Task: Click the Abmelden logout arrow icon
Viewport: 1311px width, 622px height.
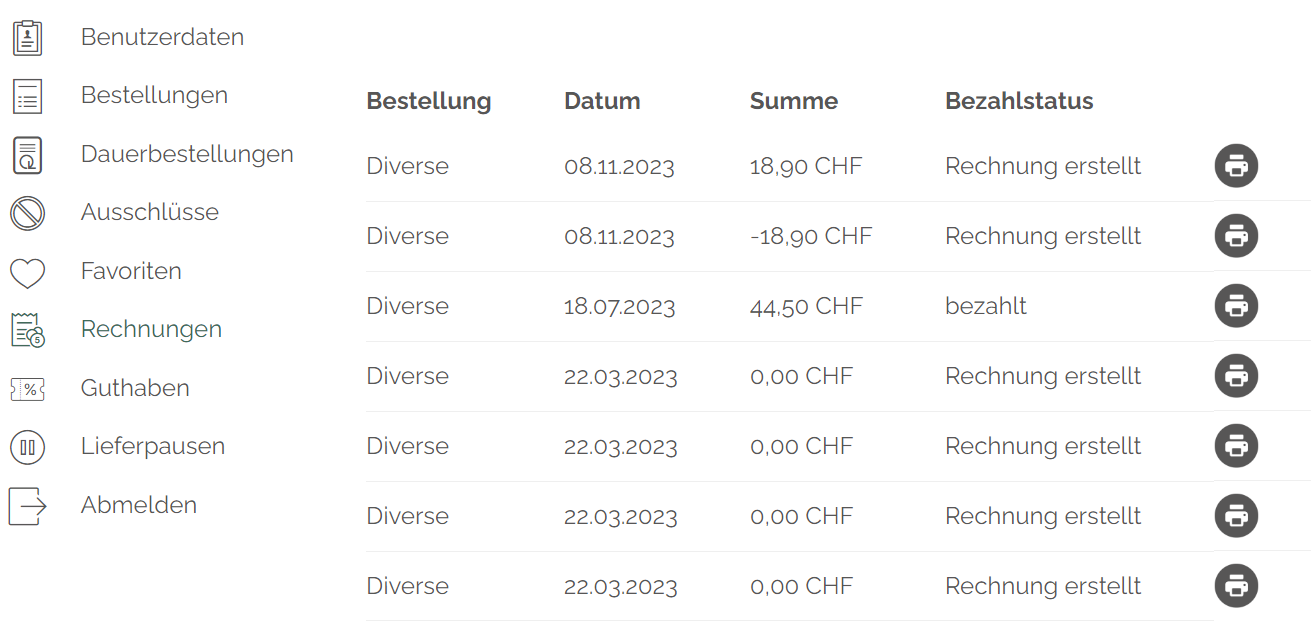Action: (28, 505)
